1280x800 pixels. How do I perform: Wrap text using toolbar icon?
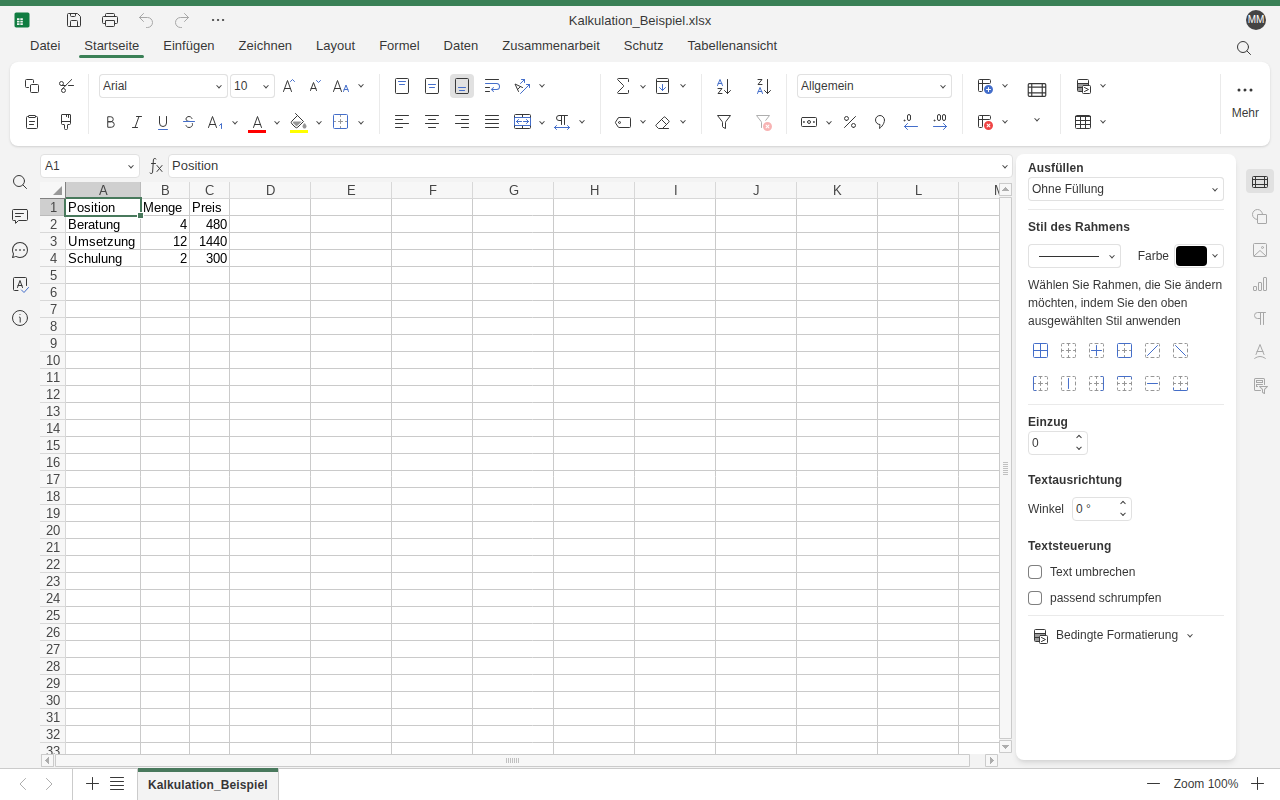pyautogui.click(x=492, y=86)
